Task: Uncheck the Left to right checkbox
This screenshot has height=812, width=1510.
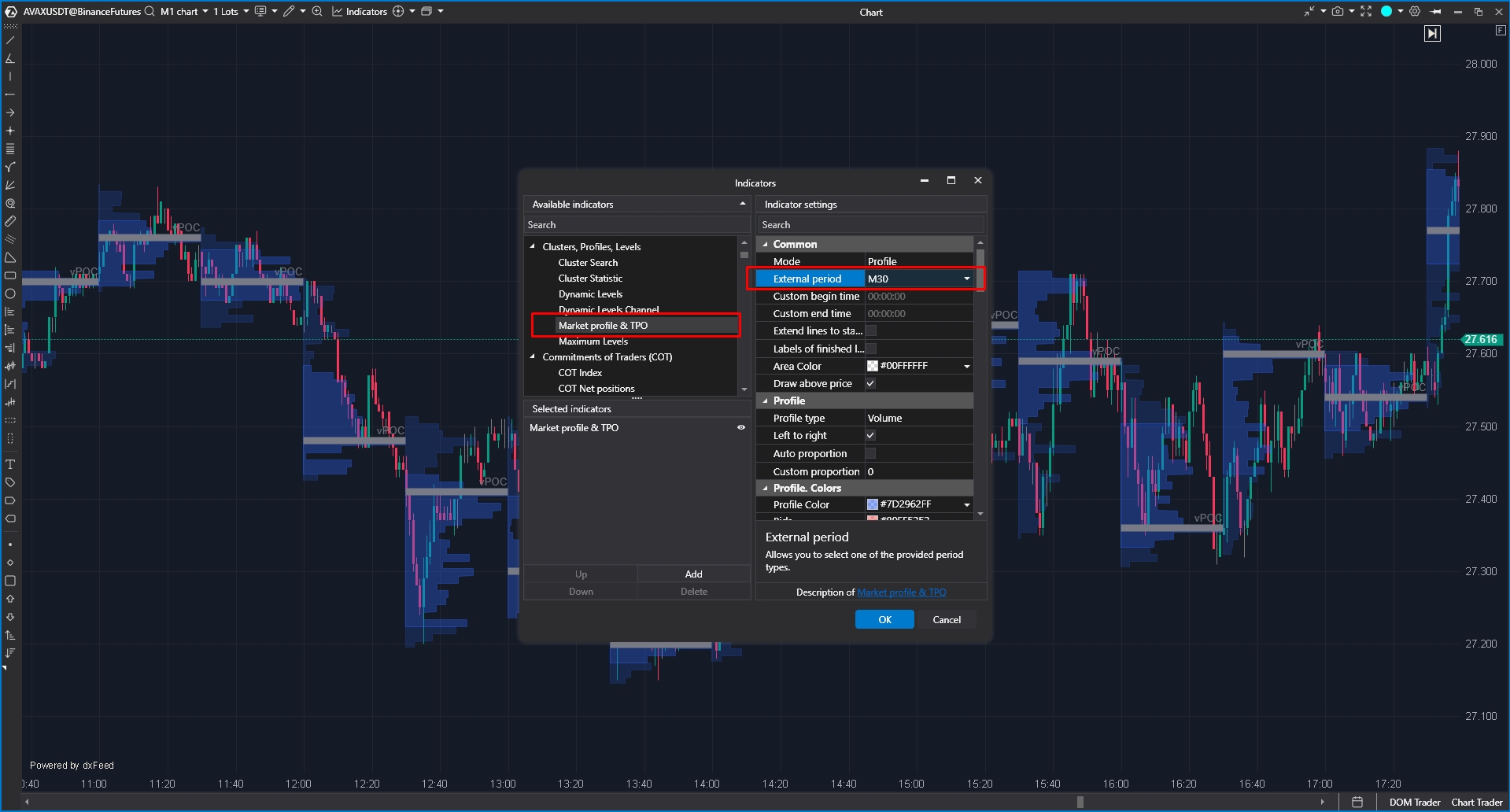Action: [x=870, y=435]
